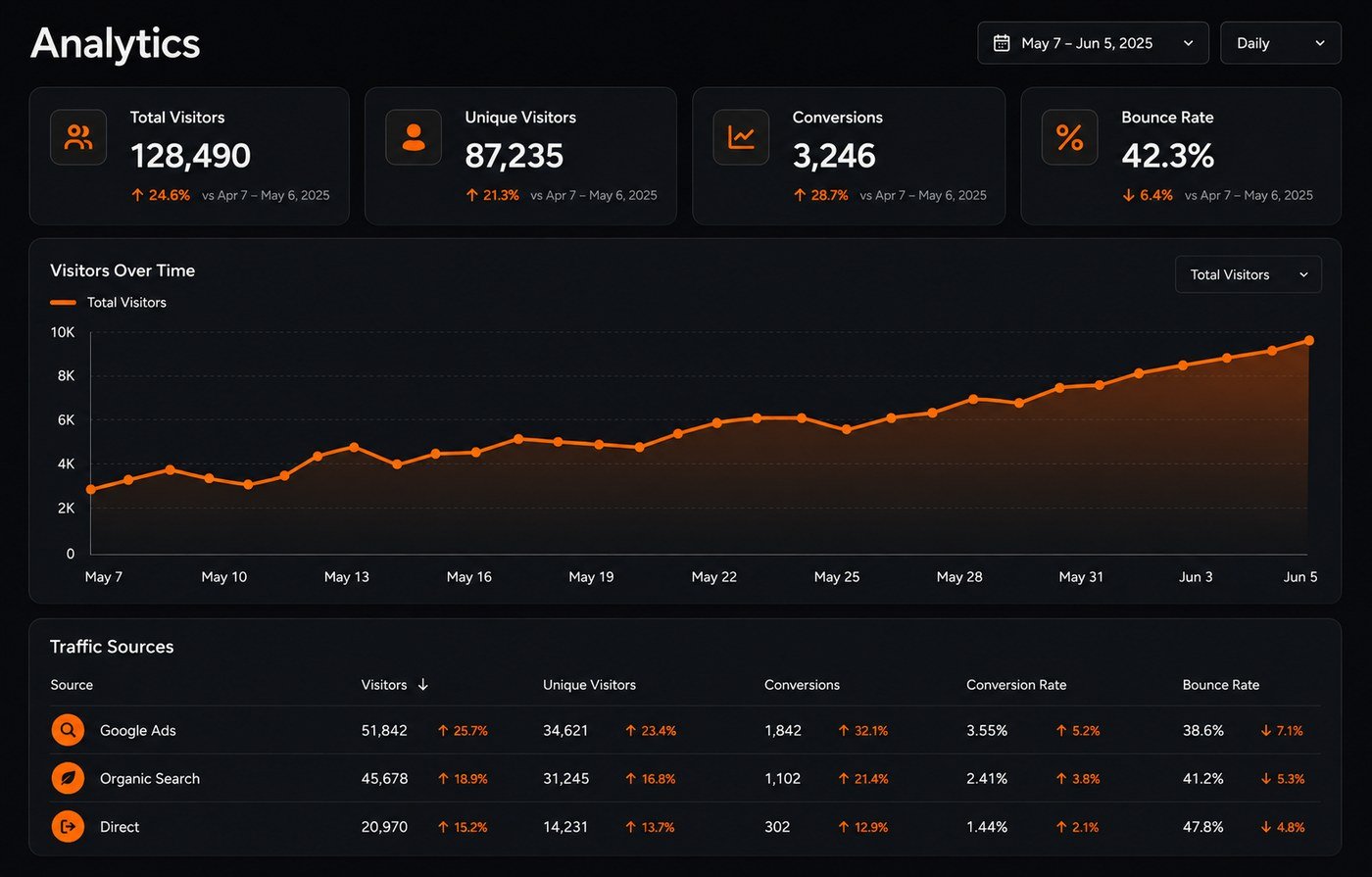This screenshot has width=1372, height=877.
Task: Click the calendar icon in date picker
Action: point(1002,43)
